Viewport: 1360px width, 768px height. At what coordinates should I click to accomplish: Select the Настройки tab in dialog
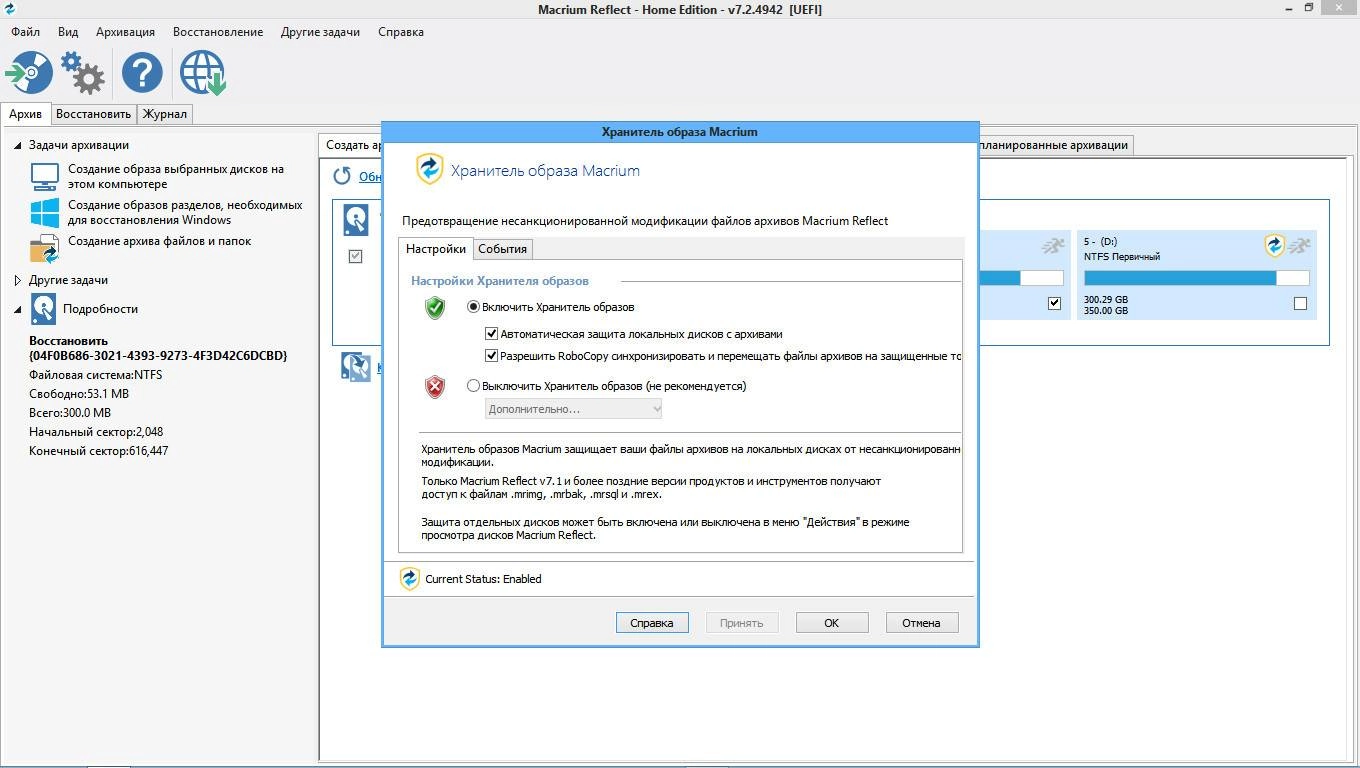click(436, 249)
